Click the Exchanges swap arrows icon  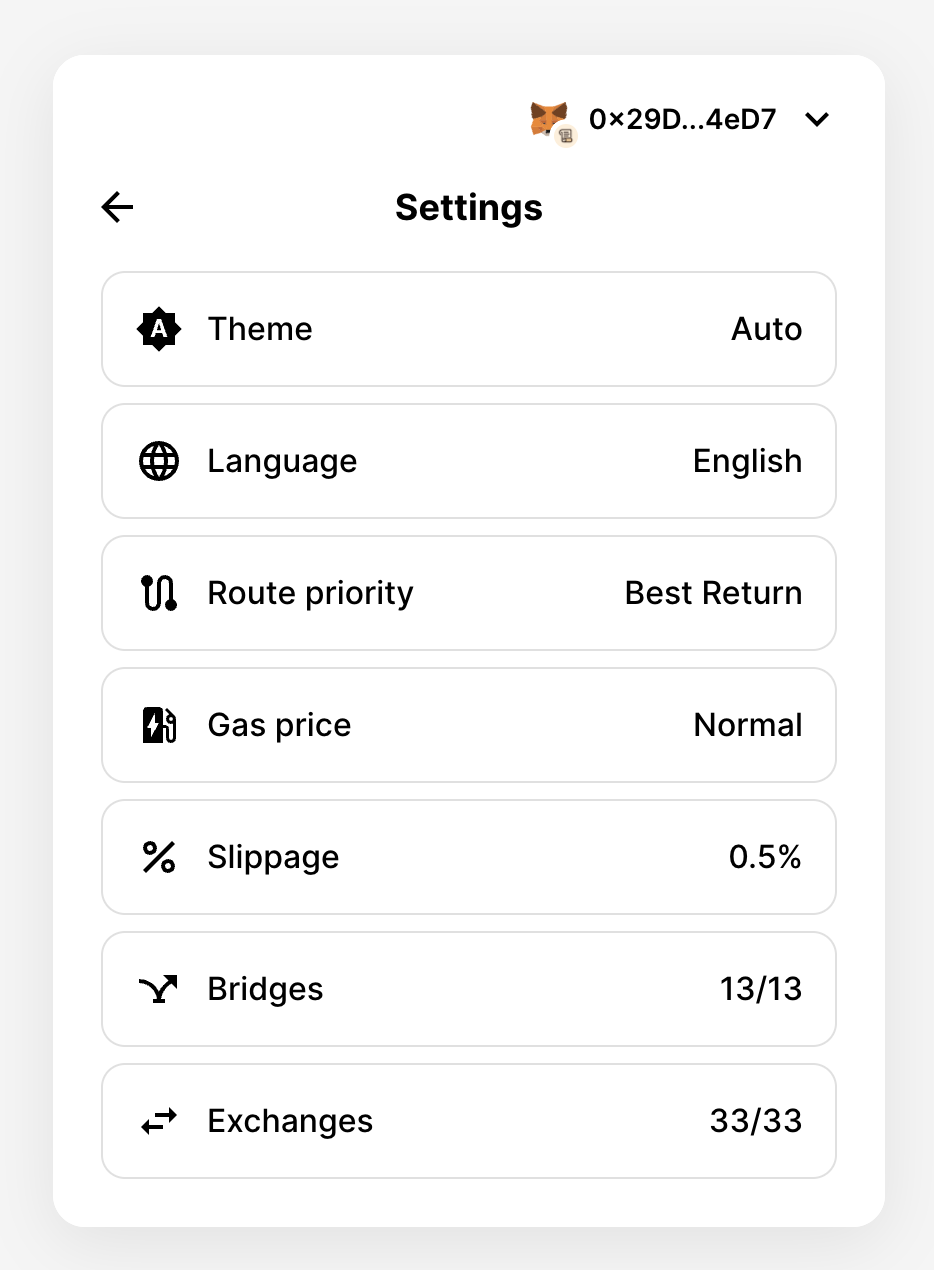(x=158, y=1121)
